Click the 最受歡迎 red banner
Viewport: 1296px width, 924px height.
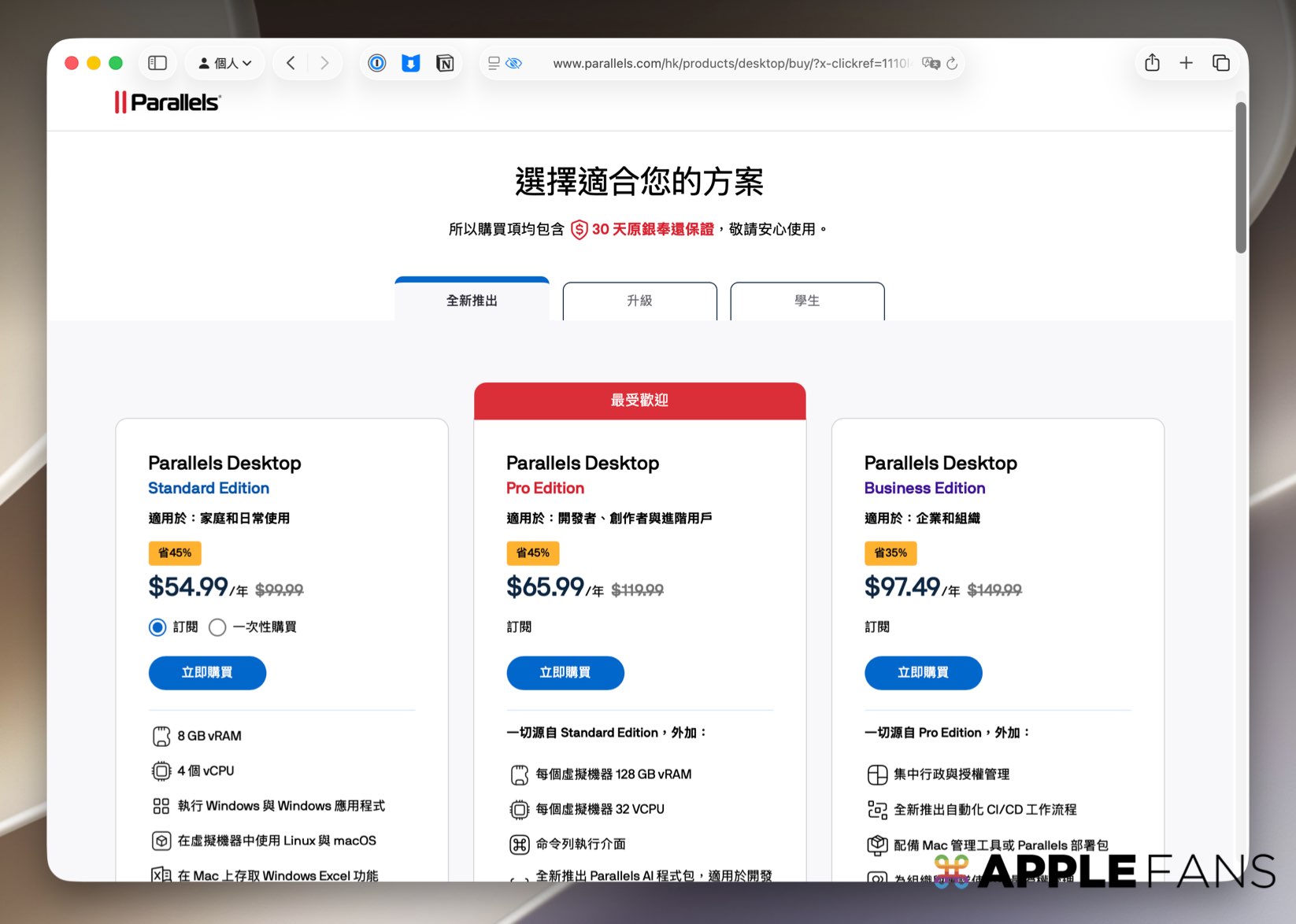[639, 401]
